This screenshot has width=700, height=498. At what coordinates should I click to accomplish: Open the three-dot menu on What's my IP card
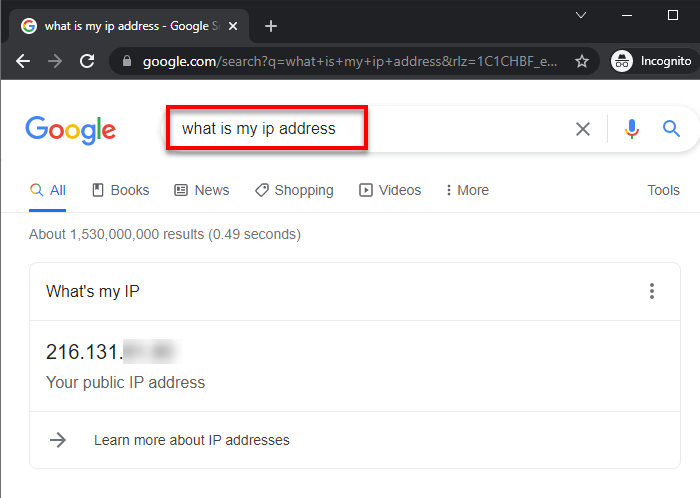(x=652, y=291)
